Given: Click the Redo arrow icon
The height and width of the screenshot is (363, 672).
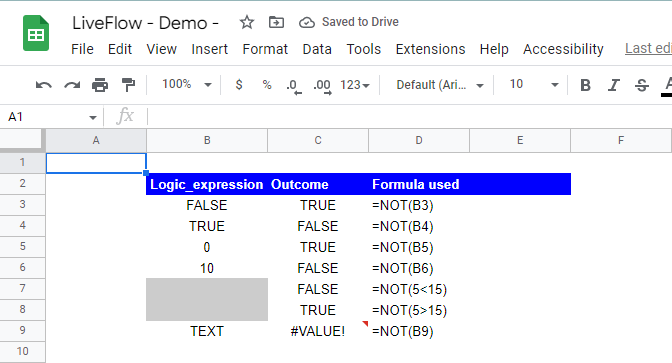Looking at the screenshot, I should [72, 85].
